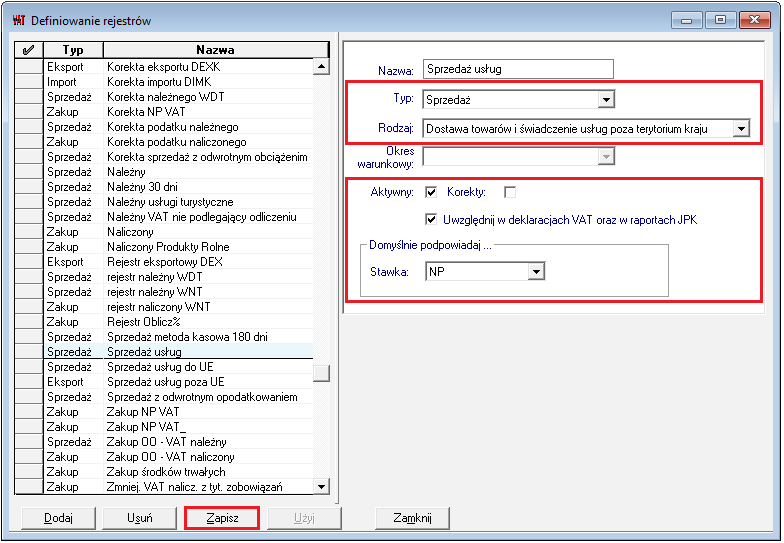Save changes with the Zapisz button
784x543 pixels.
[x=222, y=518]
